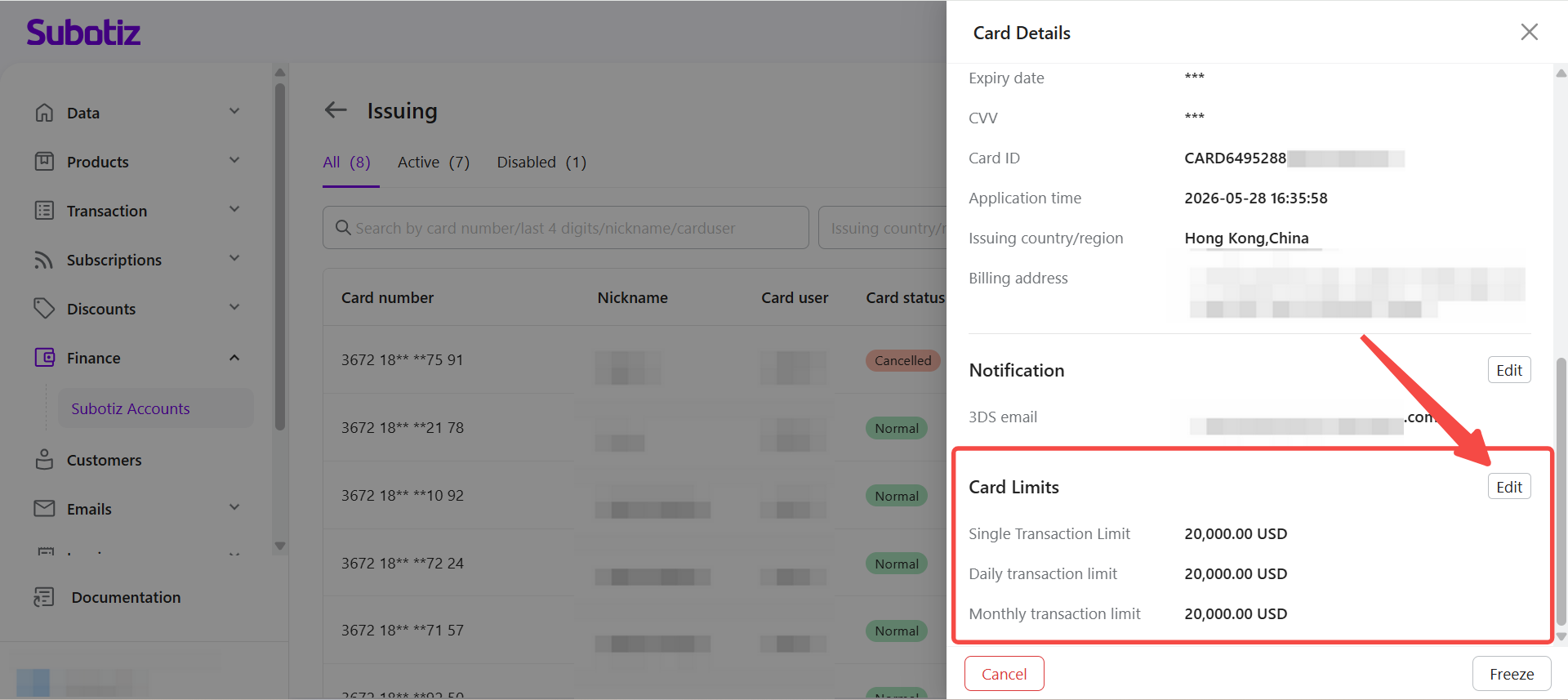Expand the Discounts menu chevron
Image resolution: width=1568 pixels, height=700 pixels.
click(234, 308)
